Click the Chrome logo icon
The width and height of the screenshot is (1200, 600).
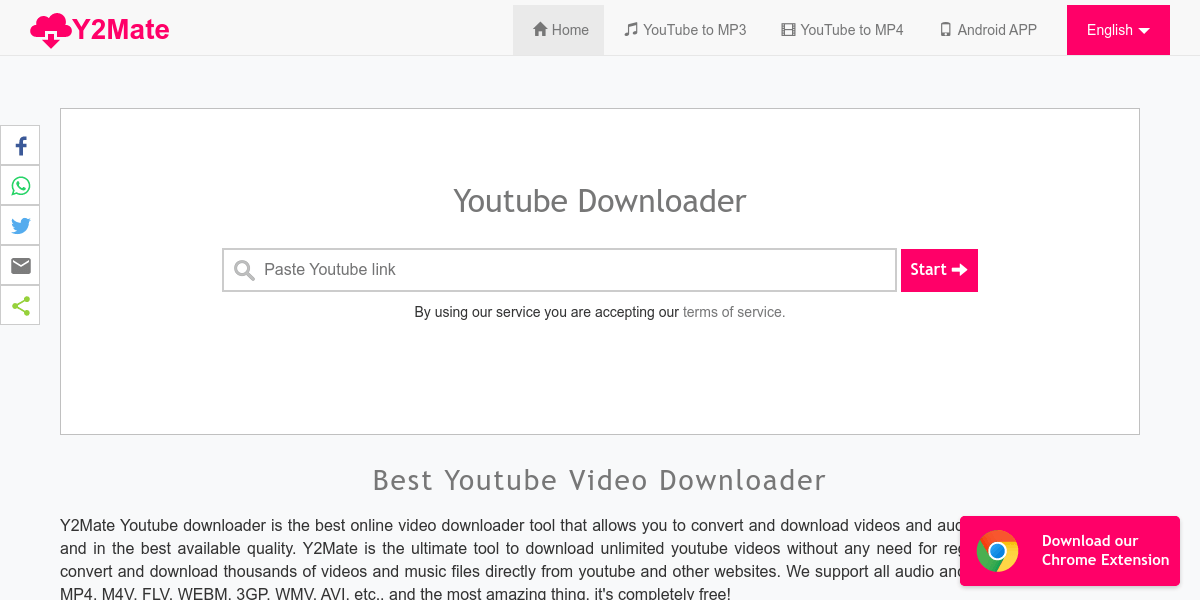pyautogui.click(x=997, y=550)
